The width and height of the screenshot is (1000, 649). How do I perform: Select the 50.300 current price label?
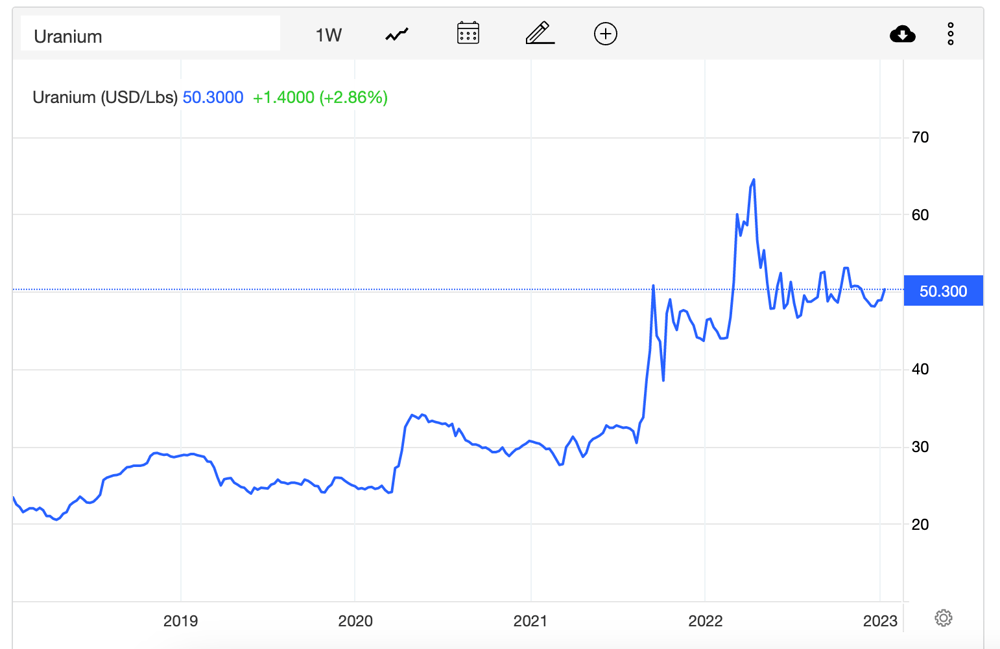tap(943, 291)
